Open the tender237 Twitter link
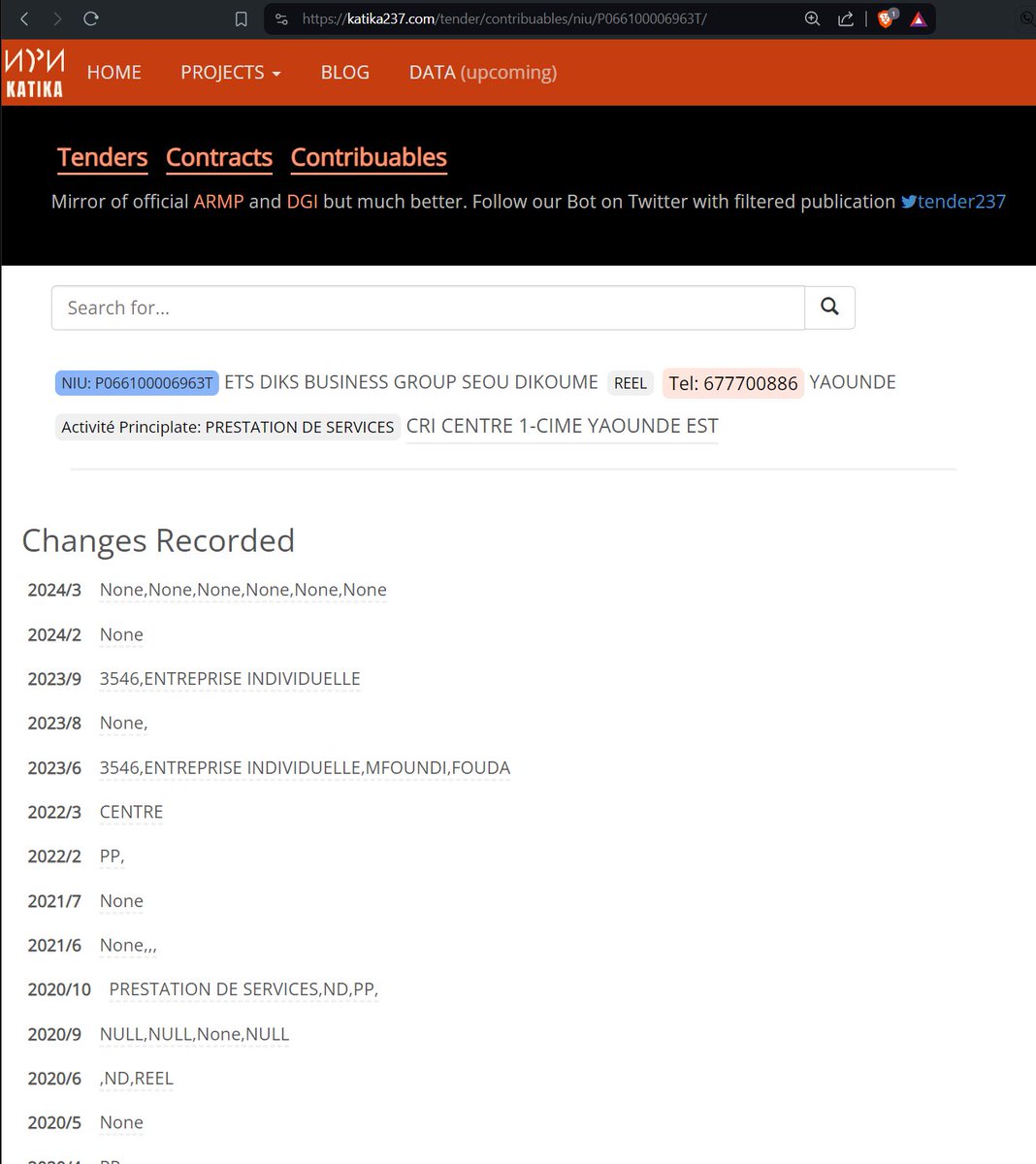Viewport: 1036px width, 1164px height. tap(954, 201)
